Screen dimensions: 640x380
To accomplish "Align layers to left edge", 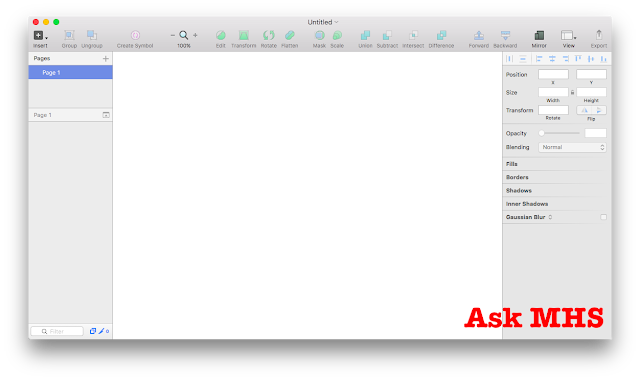I will coord(539,59).
